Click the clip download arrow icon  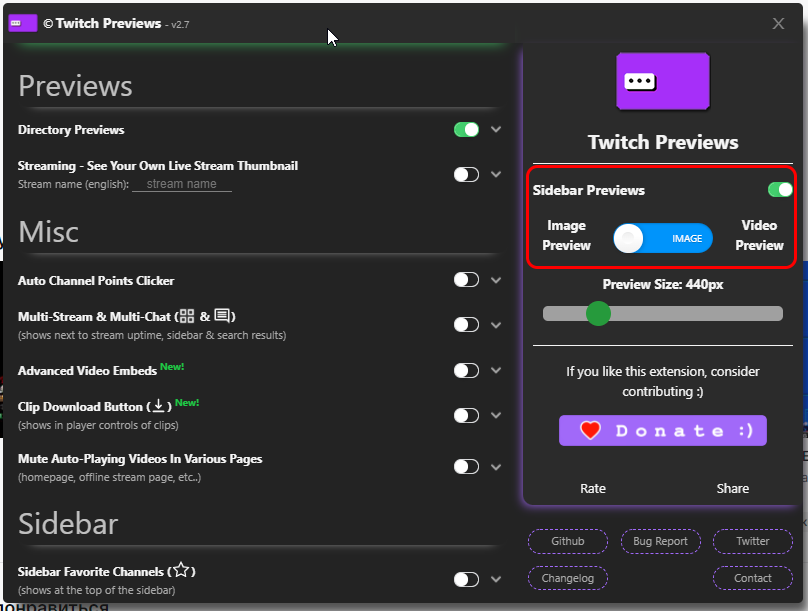pos(159,405)
